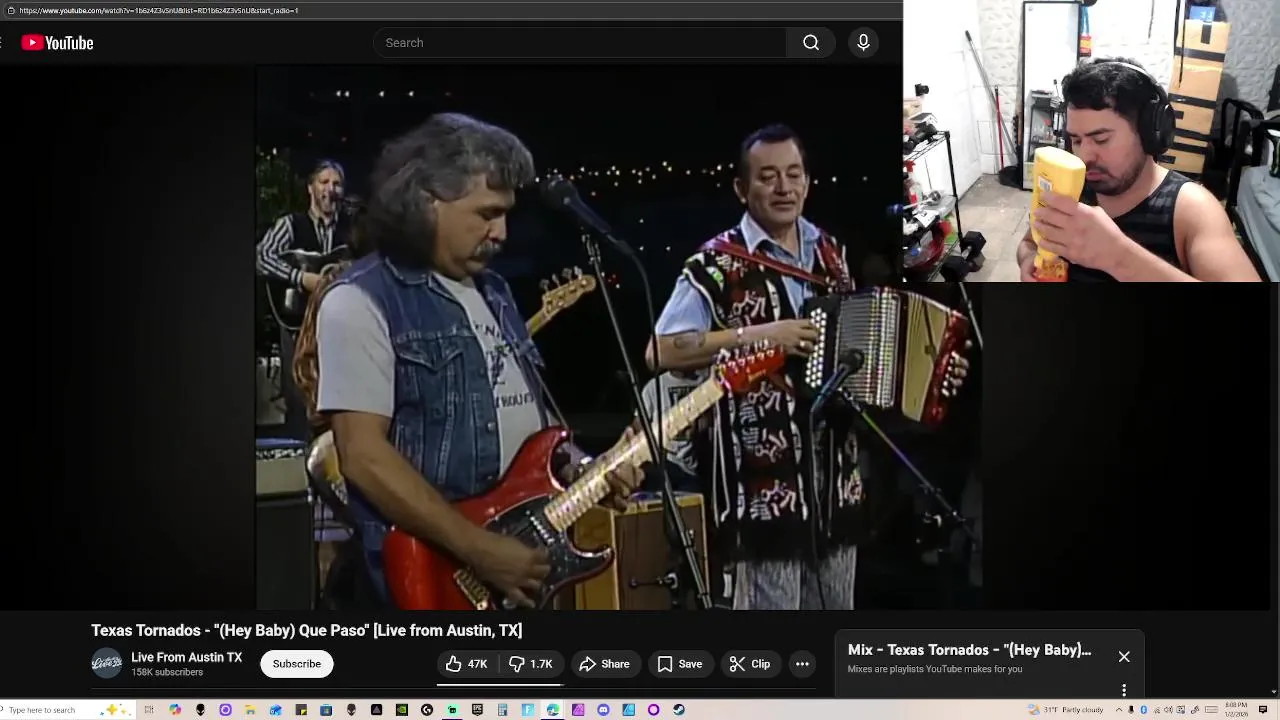Viewport: 1280px width, 720px height.
Task: Click the 158K subscribers text
Action: coord(167,673)
